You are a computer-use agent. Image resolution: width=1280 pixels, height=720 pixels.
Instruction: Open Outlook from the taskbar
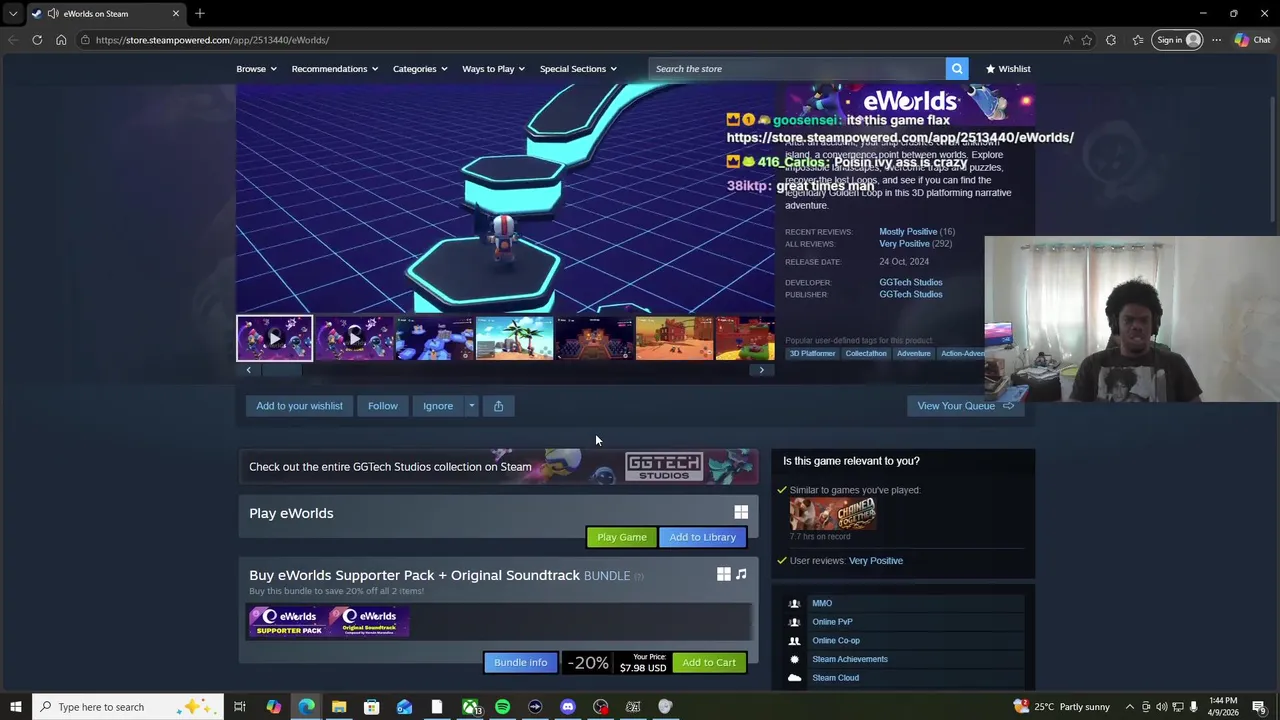404,707
